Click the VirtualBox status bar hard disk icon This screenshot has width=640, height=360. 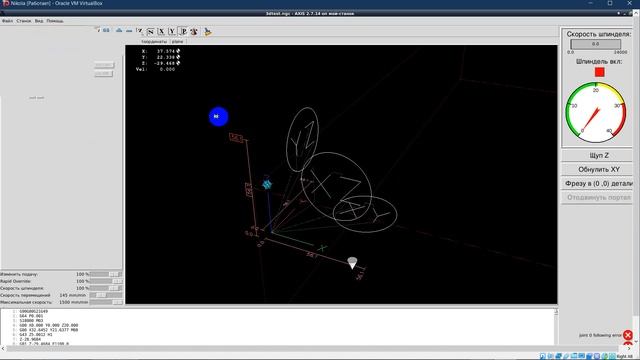click(x=543, y=356)
